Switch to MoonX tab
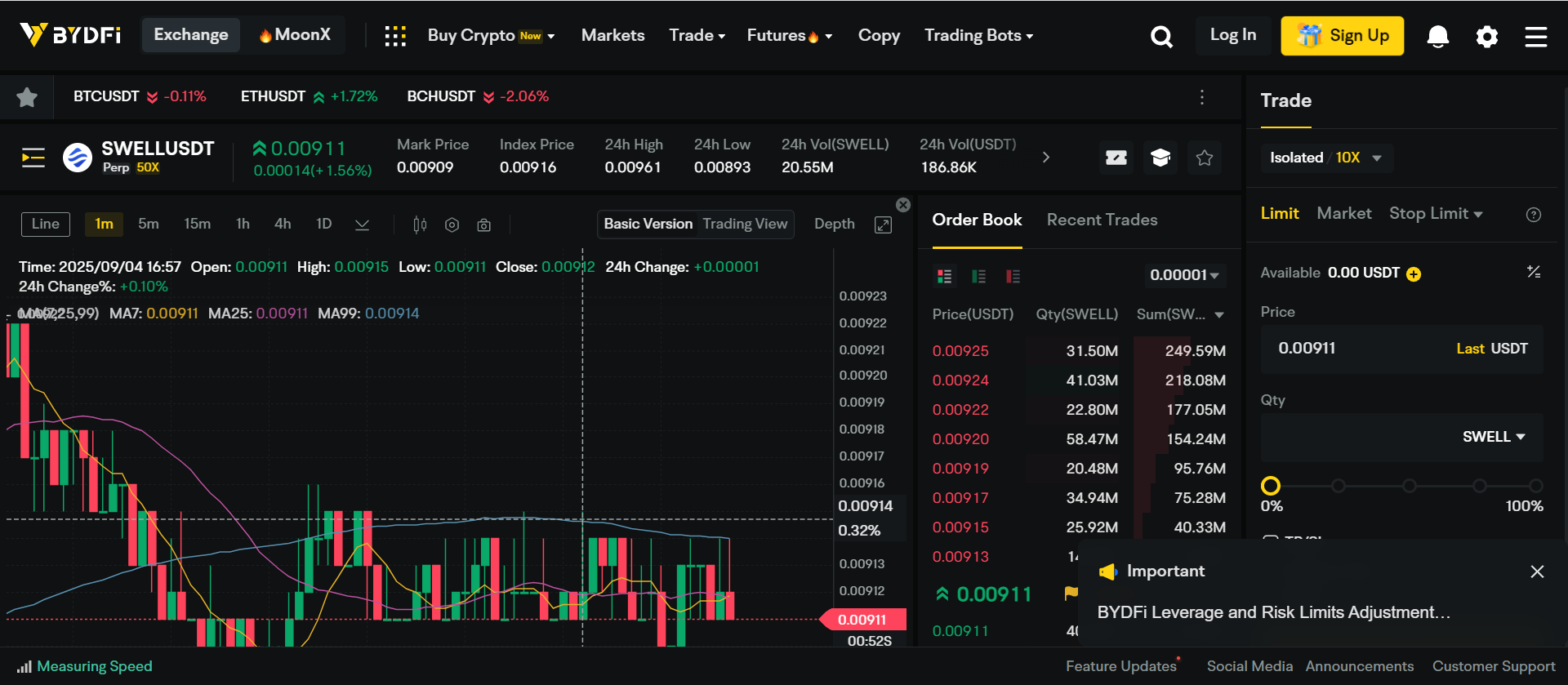Image resolution: width=1568 pixels, height=685 pixels. [295, 35]
